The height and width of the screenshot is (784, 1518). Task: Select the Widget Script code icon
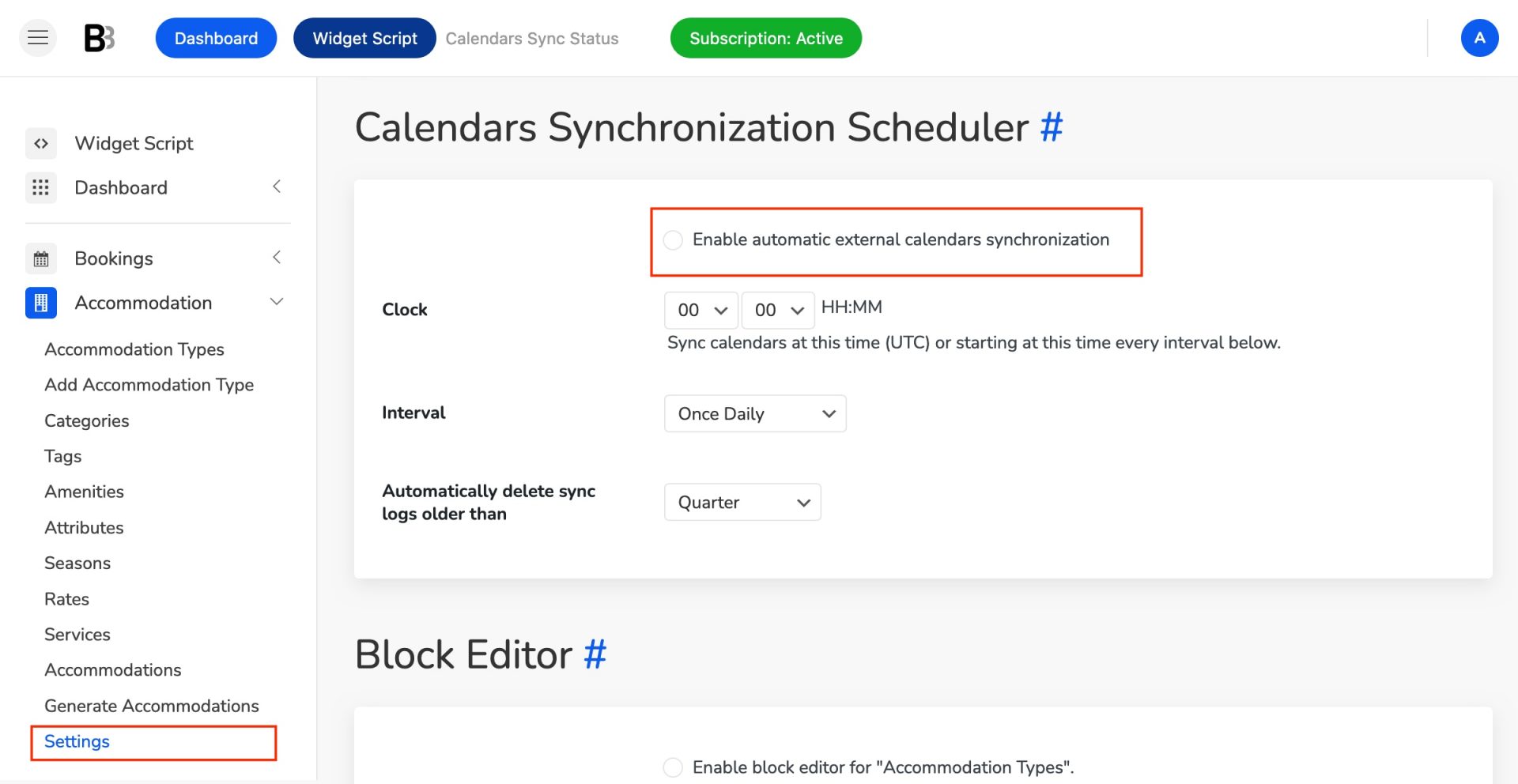pyautogui.click(x=41, y=143)
